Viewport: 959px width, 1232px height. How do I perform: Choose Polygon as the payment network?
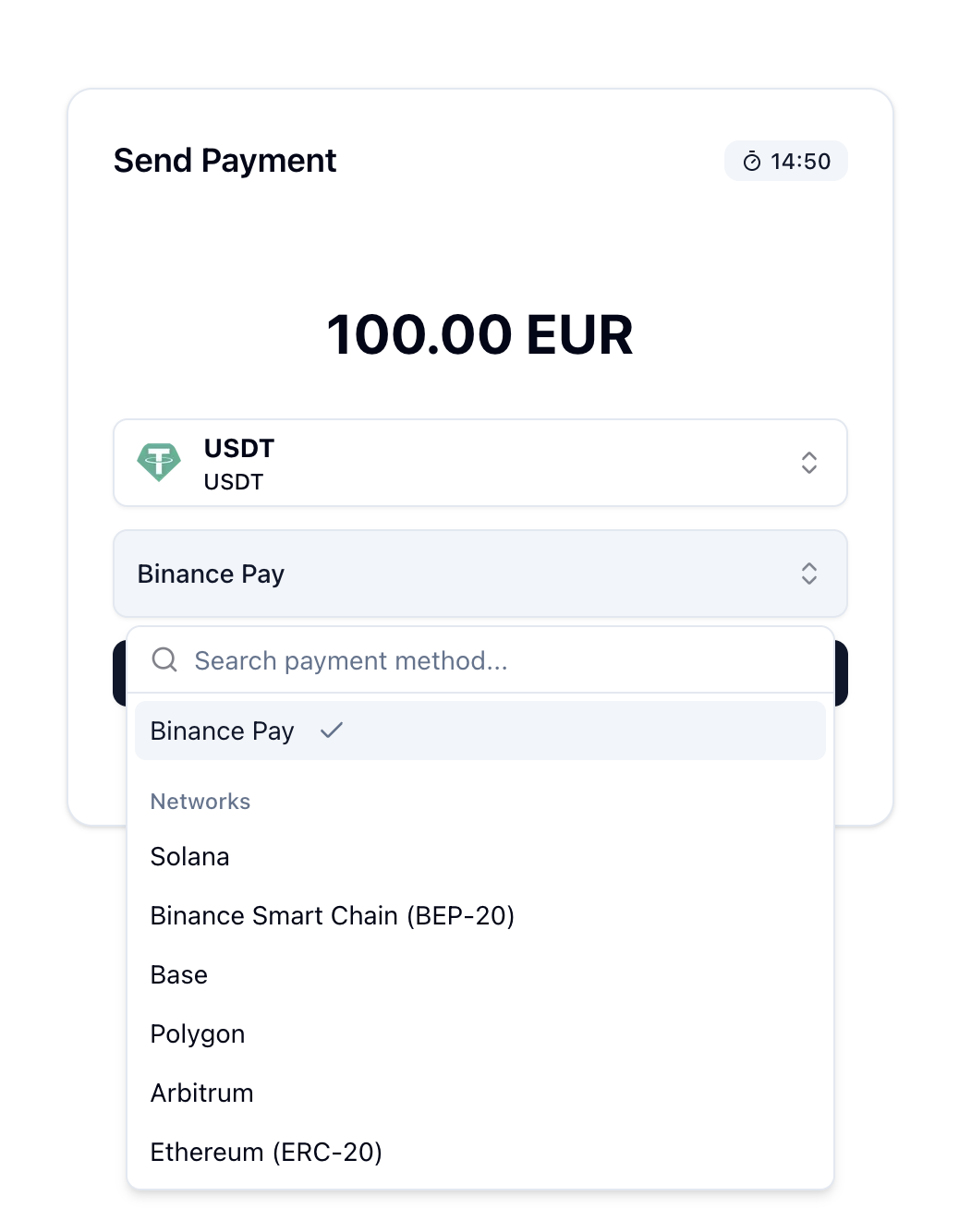coord(198,1034)
